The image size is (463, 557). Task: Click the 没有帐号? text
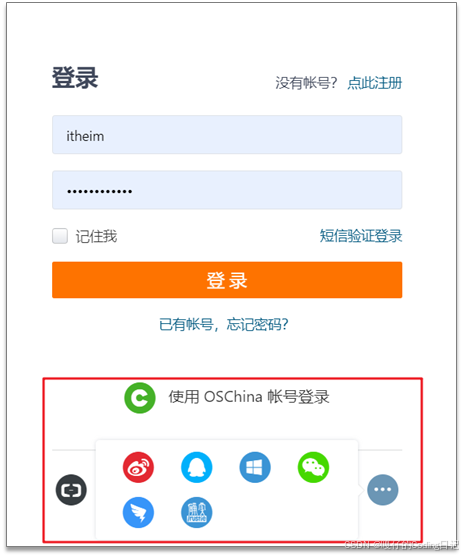tap(306, 83)
